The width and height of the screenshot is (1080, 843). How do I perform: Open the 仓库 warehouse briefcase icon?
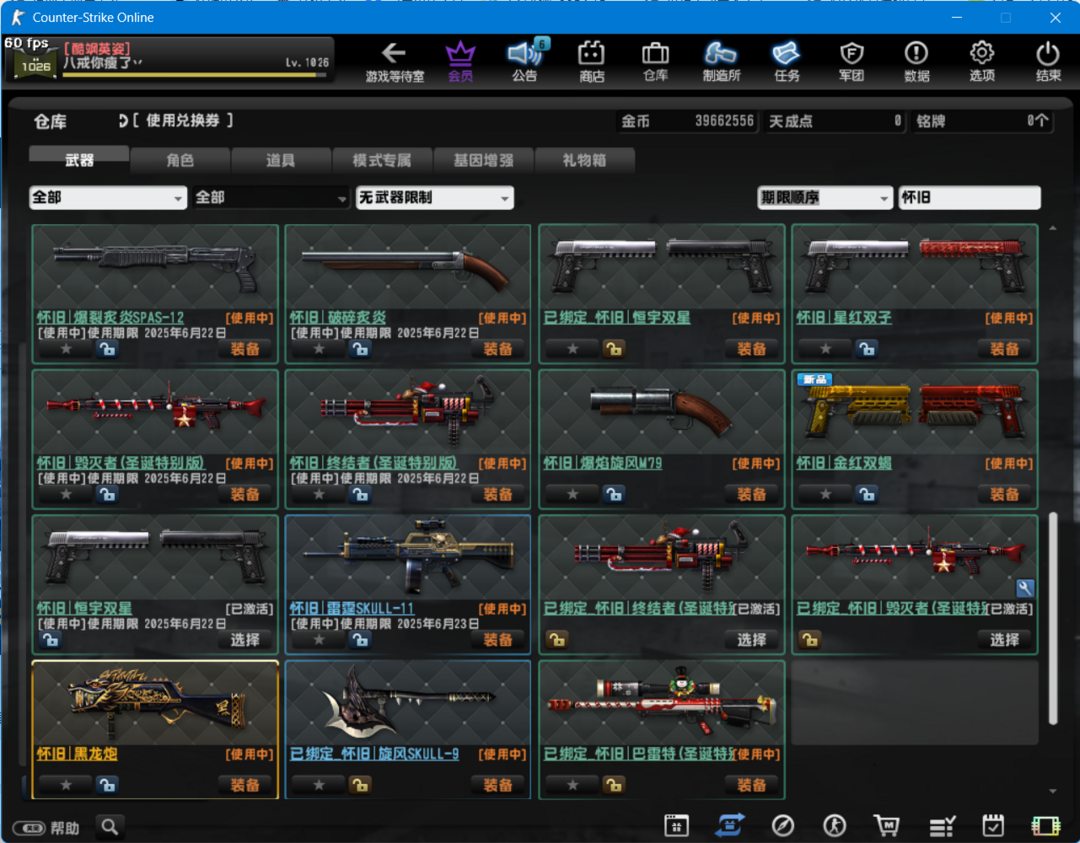(x=655, y=61)
